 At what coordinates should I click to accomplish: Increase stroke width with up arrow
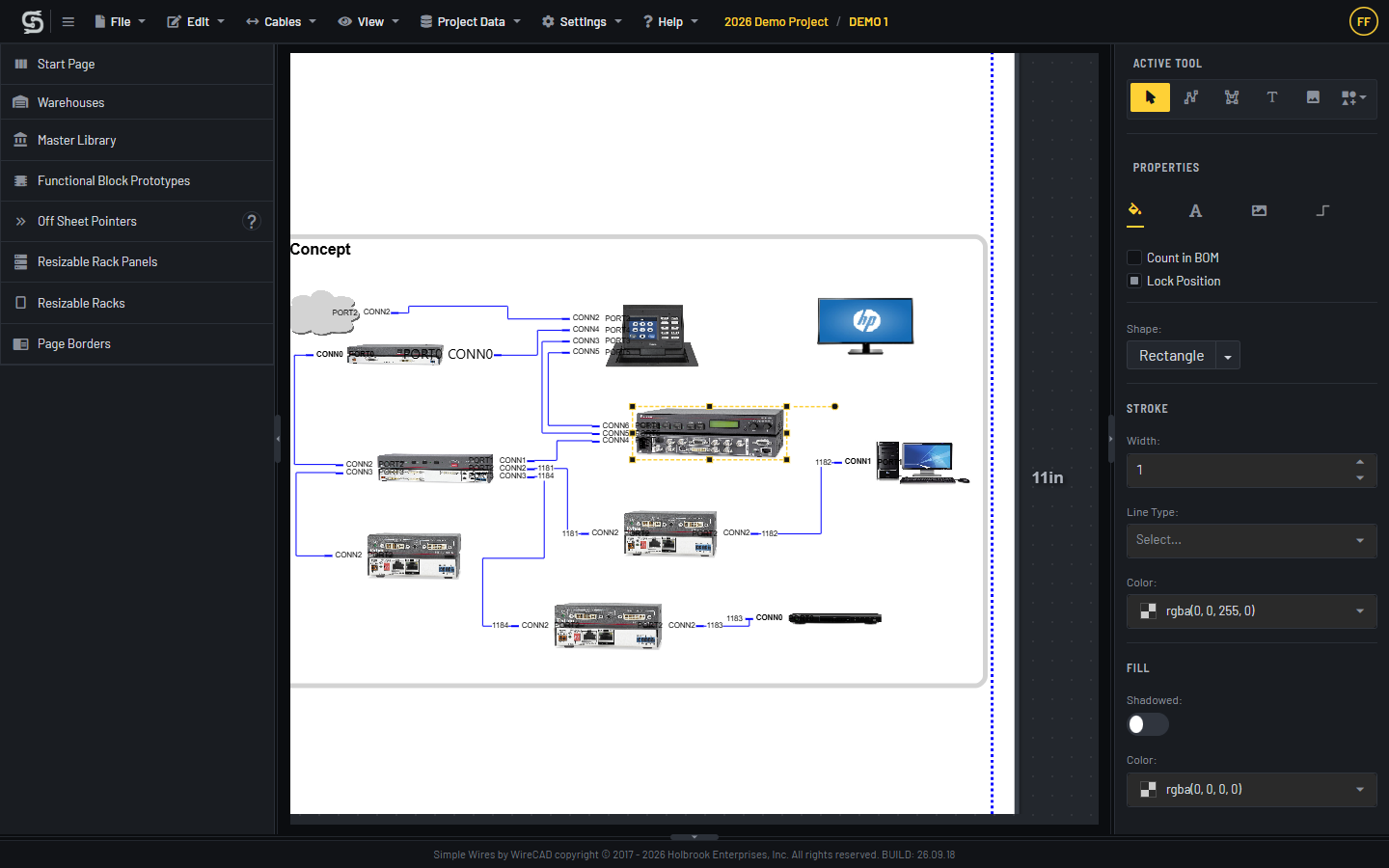[1360, 462]
